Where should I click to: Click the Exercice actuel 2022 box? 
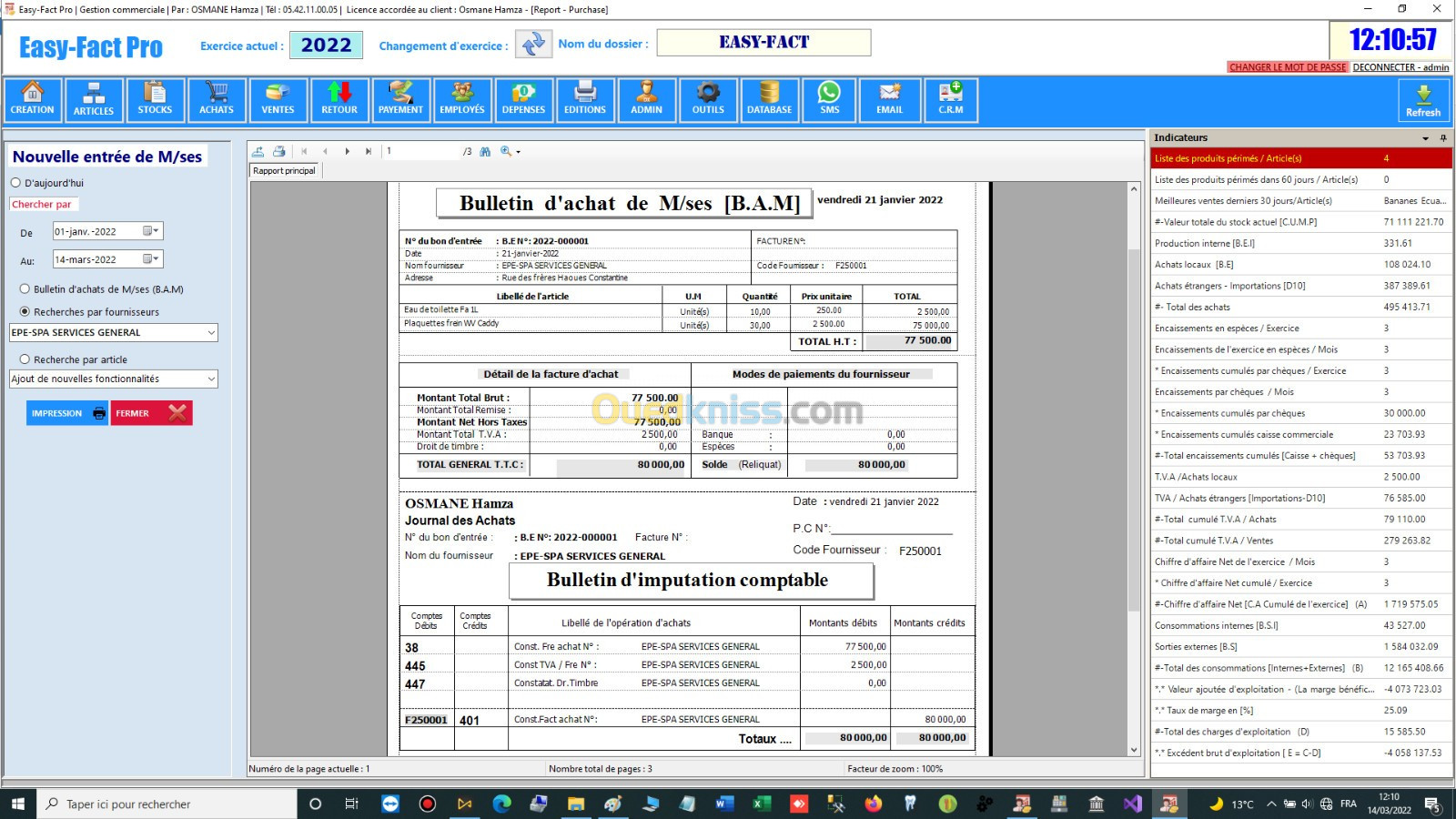click(326, 45)
